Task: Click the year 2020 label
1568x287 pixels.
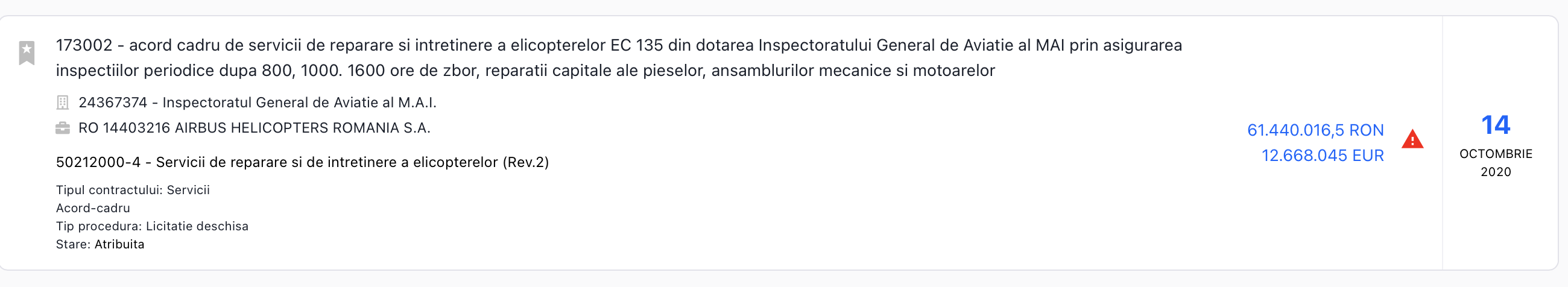Action: (x=1495, y=172)
